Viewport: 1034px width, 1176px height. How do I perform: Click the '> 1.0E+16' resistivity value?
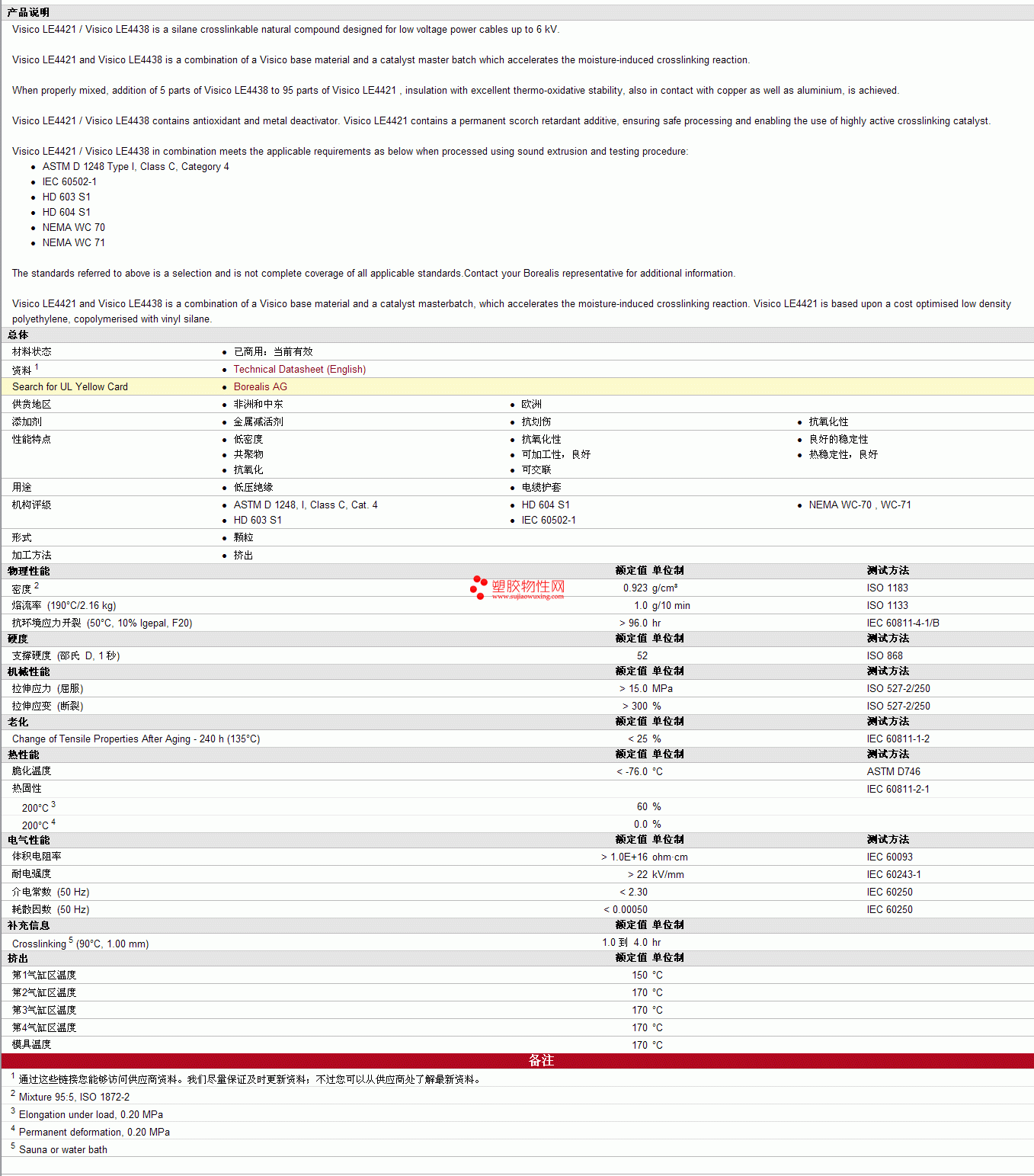625,857
